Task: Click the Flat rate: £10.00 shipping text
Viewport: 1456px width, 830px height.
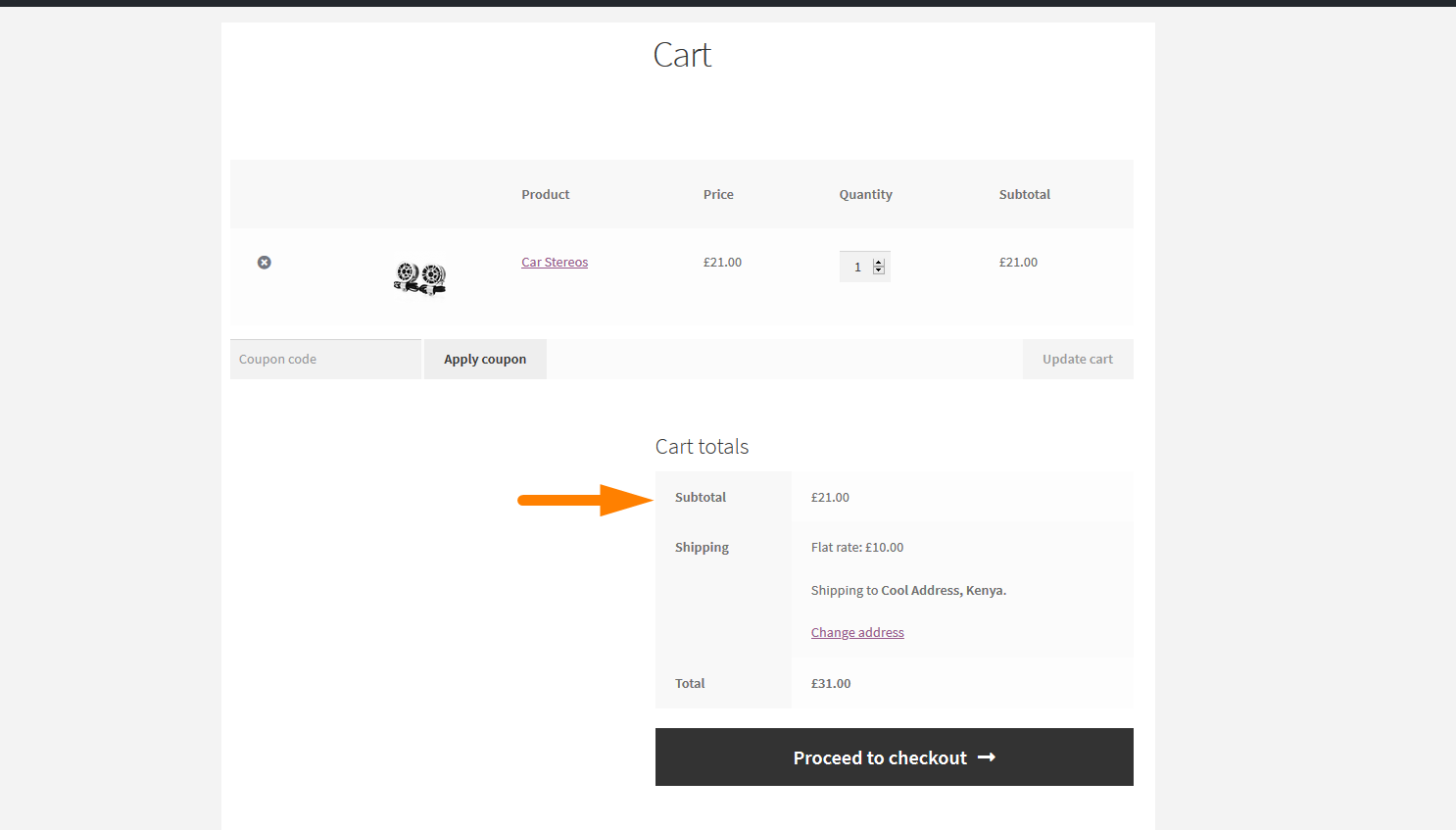Action: (x=857, y=548)
